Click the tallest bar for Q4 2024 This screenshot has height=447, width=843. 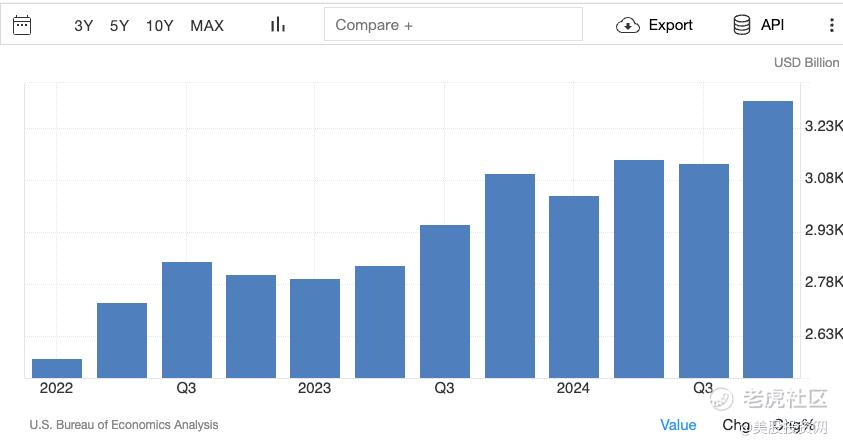click(768, 239)
